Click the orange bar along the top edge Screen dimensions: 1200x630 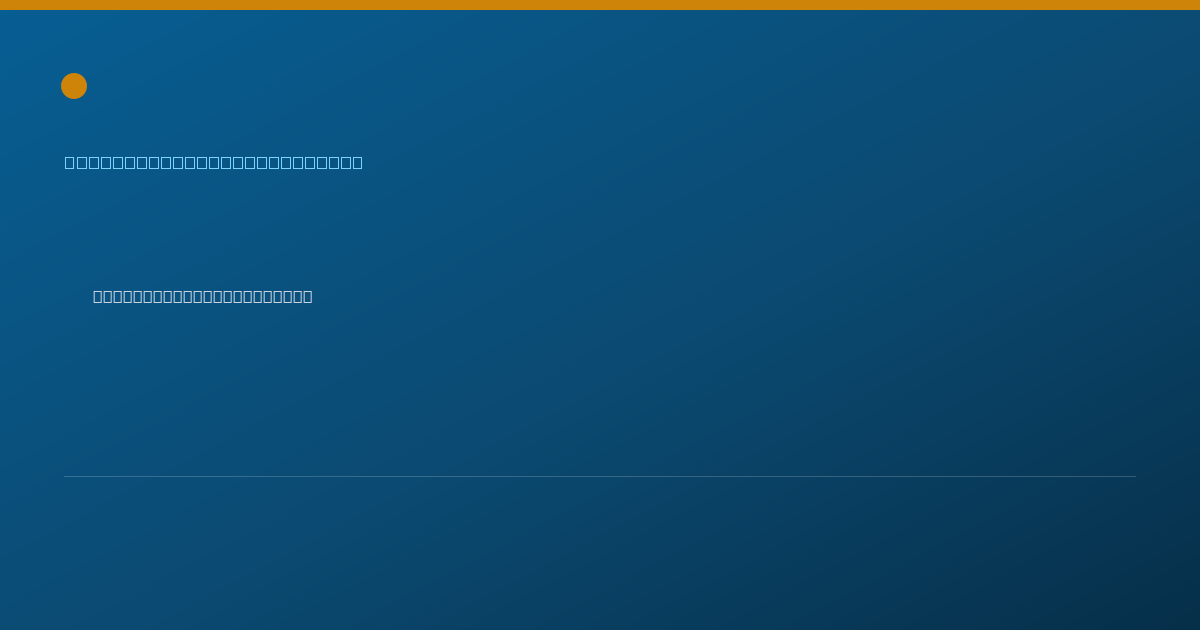click(x=600, y=5)
